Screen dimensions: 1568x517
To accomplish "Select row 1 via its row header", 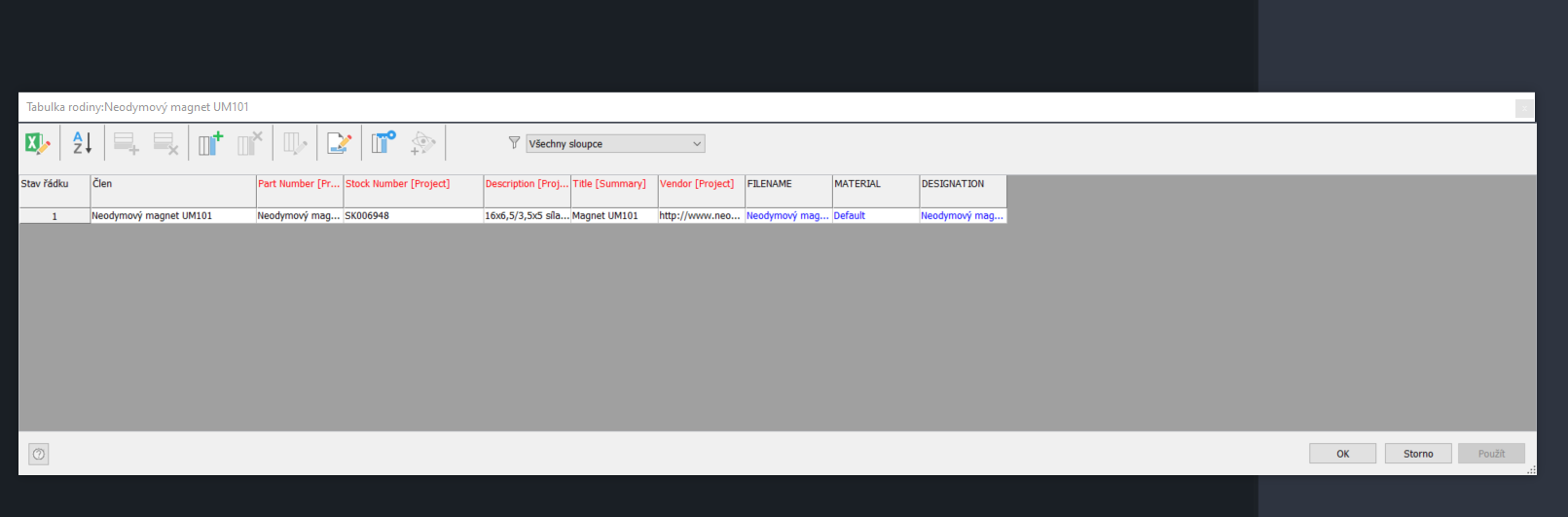I will [55, 216].
